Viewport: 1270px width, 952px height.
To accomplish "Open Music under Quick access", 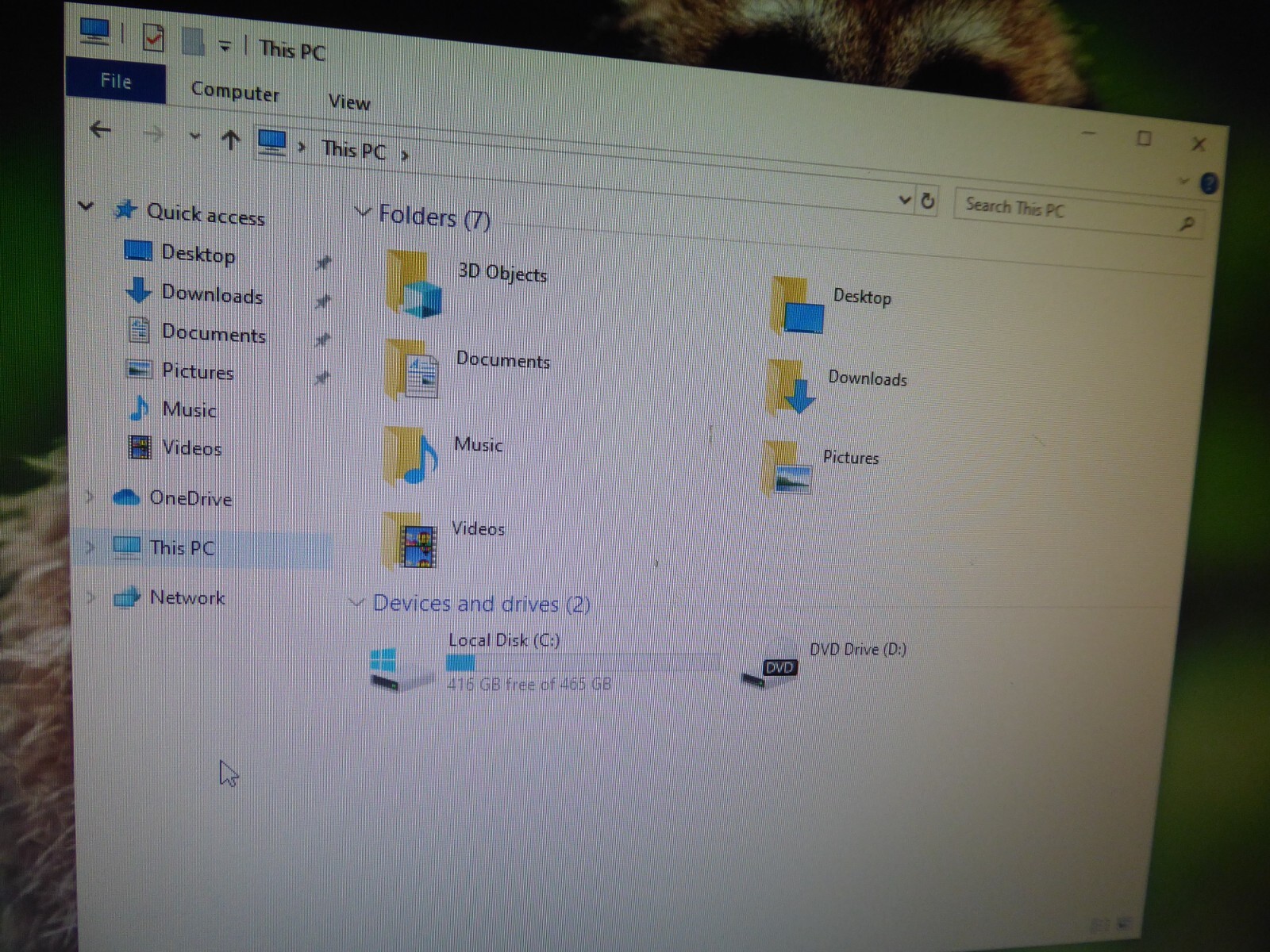I will tap(189, 409).
